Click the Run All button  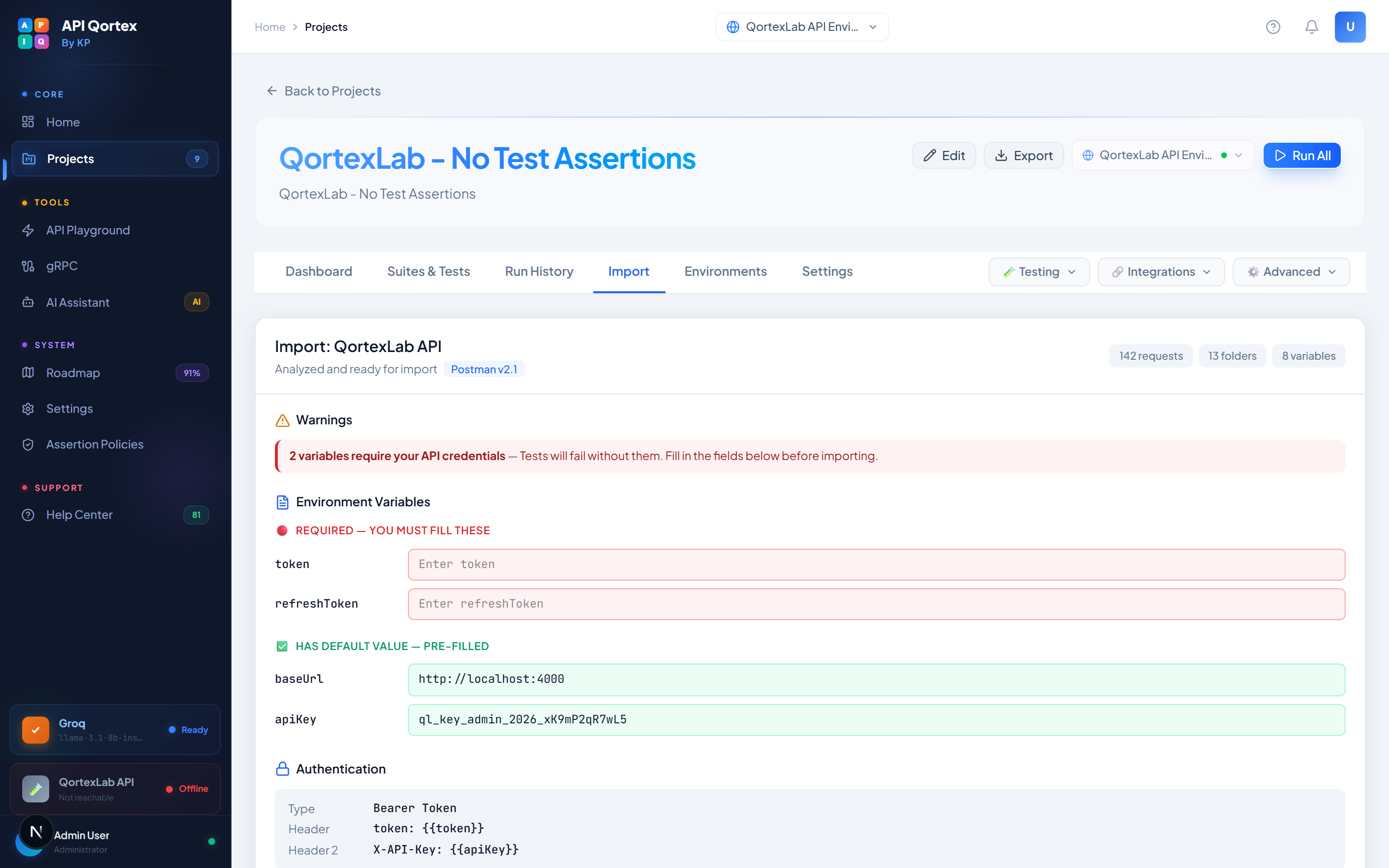tap(1301, 156)
